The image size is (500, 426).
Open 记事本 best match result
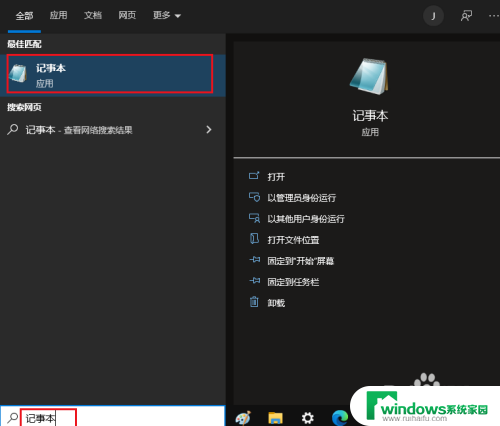[x=113, y=75]
